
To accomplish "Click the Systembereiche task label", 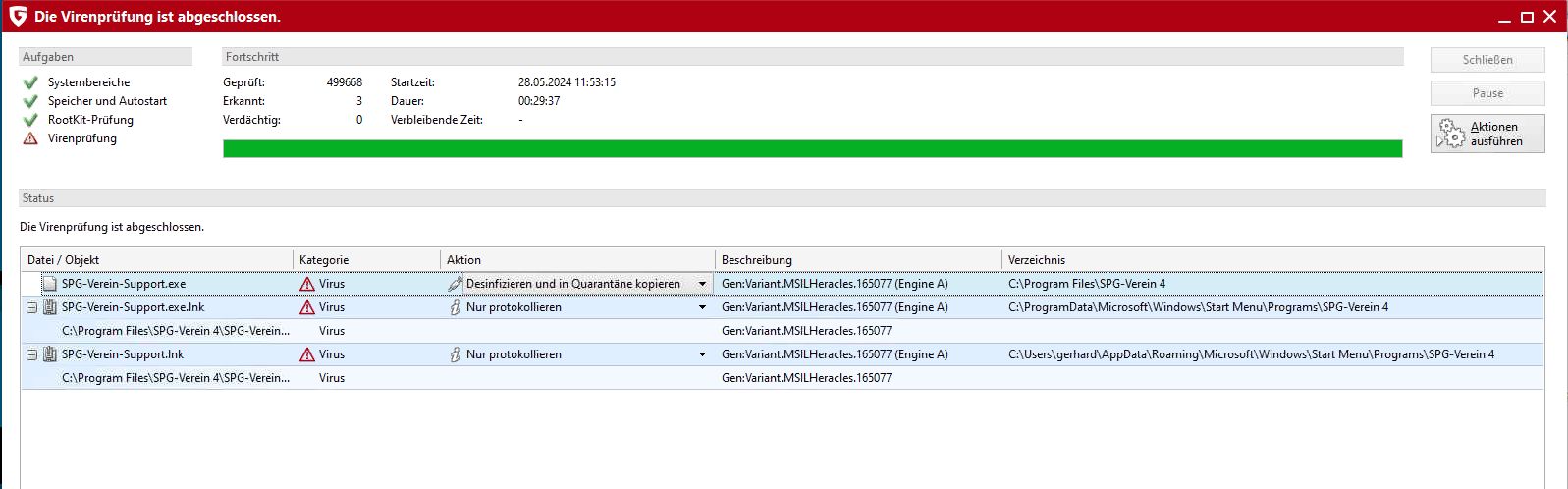I will (88, 82).
